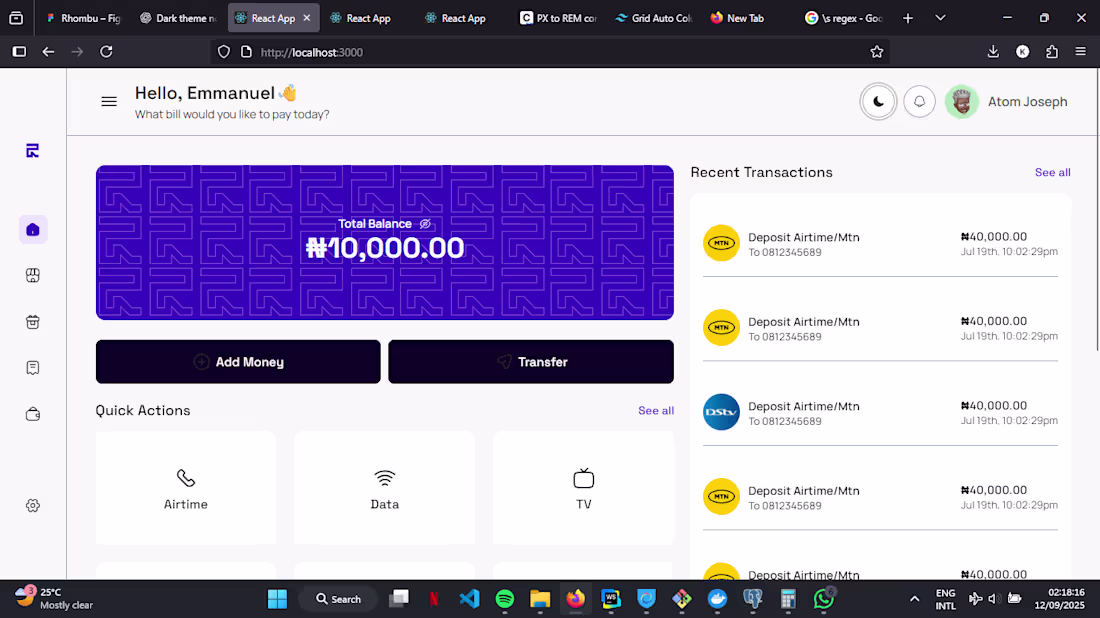Toggle the browser sidebar button
1100x618 pixels.
click(x=20, y=52)
